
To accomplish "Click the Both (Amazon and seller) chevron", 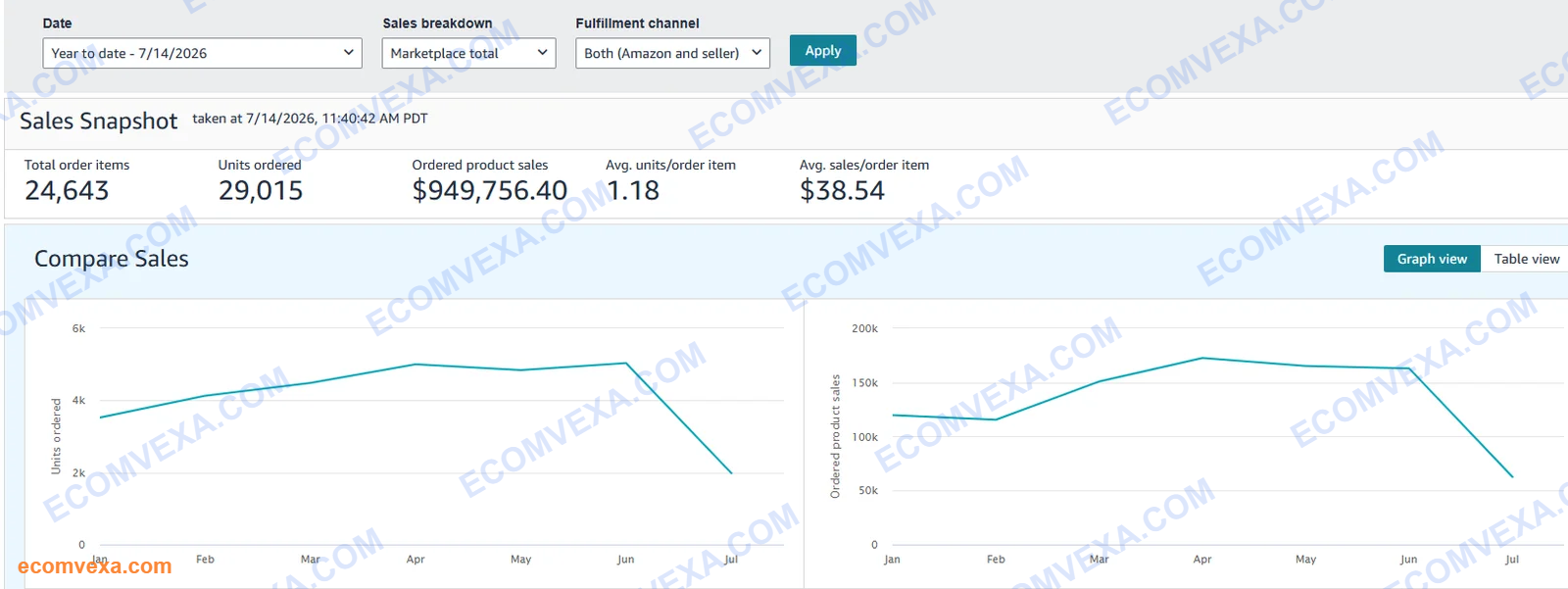I will [x=756, y=53].
